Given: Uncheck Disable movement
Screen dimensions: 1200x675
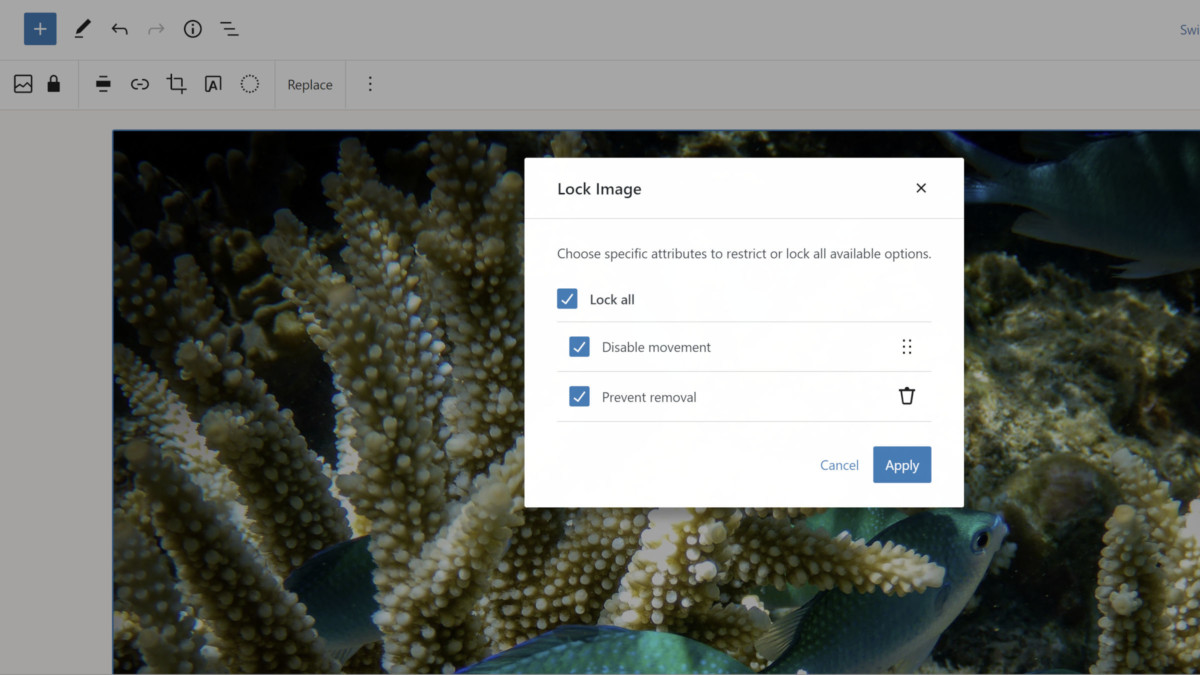Looking at the screenshot, I should pos(579,346).
